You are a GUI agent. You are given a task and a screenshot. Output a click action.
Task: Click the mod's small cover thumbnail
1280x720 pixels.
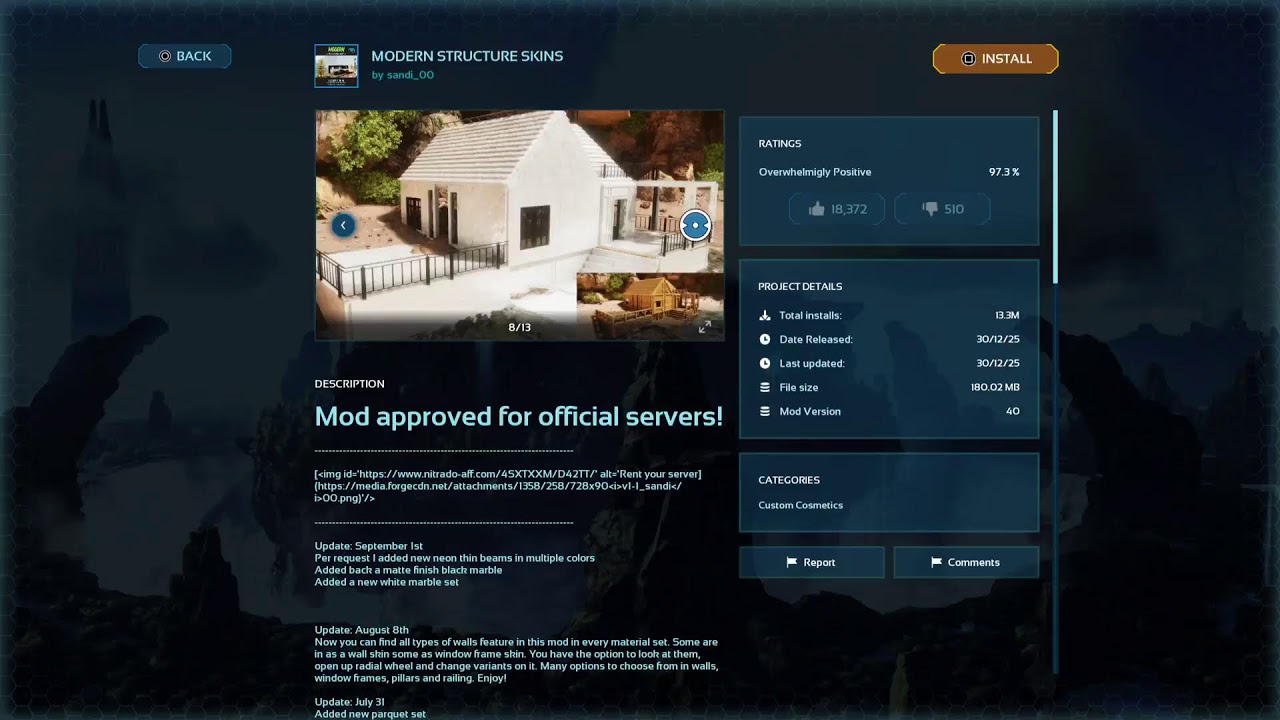click(336, 65)
